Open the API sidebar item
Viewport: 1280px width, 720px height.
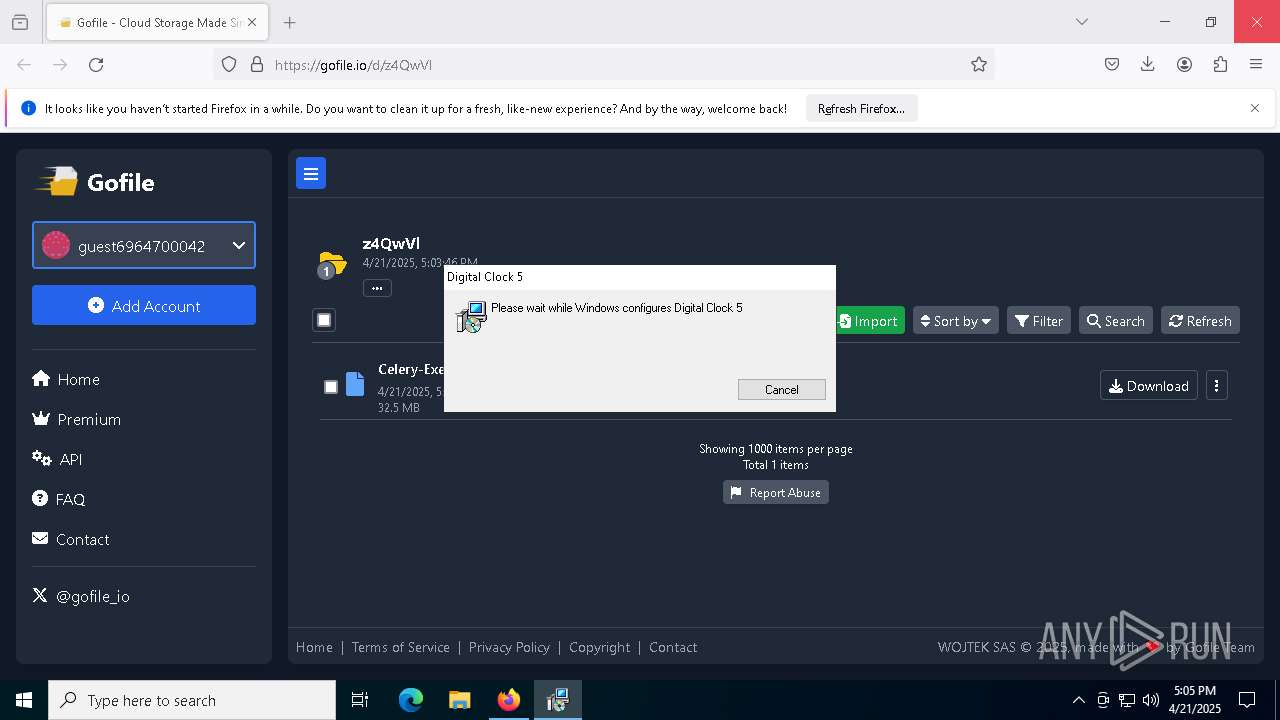(x=57, y=459)
